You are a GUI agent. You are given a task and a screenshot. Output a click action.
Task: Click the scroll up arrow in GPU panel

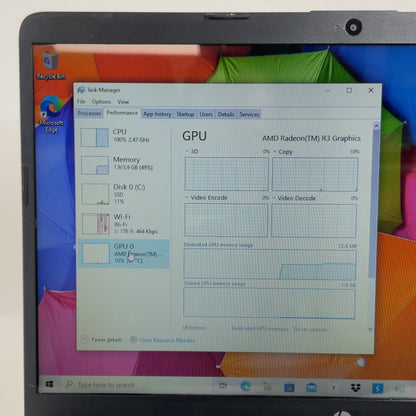coord(376,125)
